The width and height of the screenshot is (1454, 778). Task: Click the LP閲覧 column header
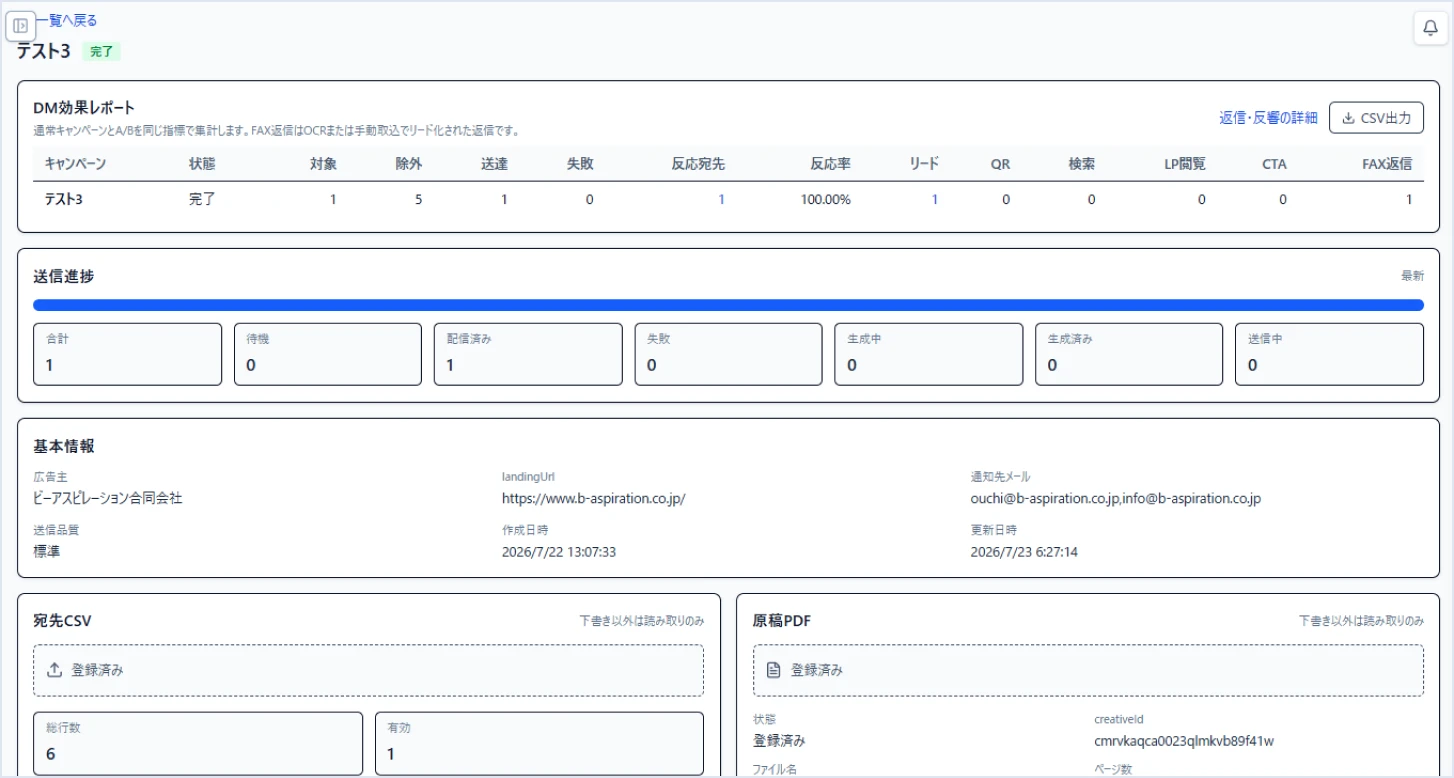pyautogui.click(x=1185, y=164)
